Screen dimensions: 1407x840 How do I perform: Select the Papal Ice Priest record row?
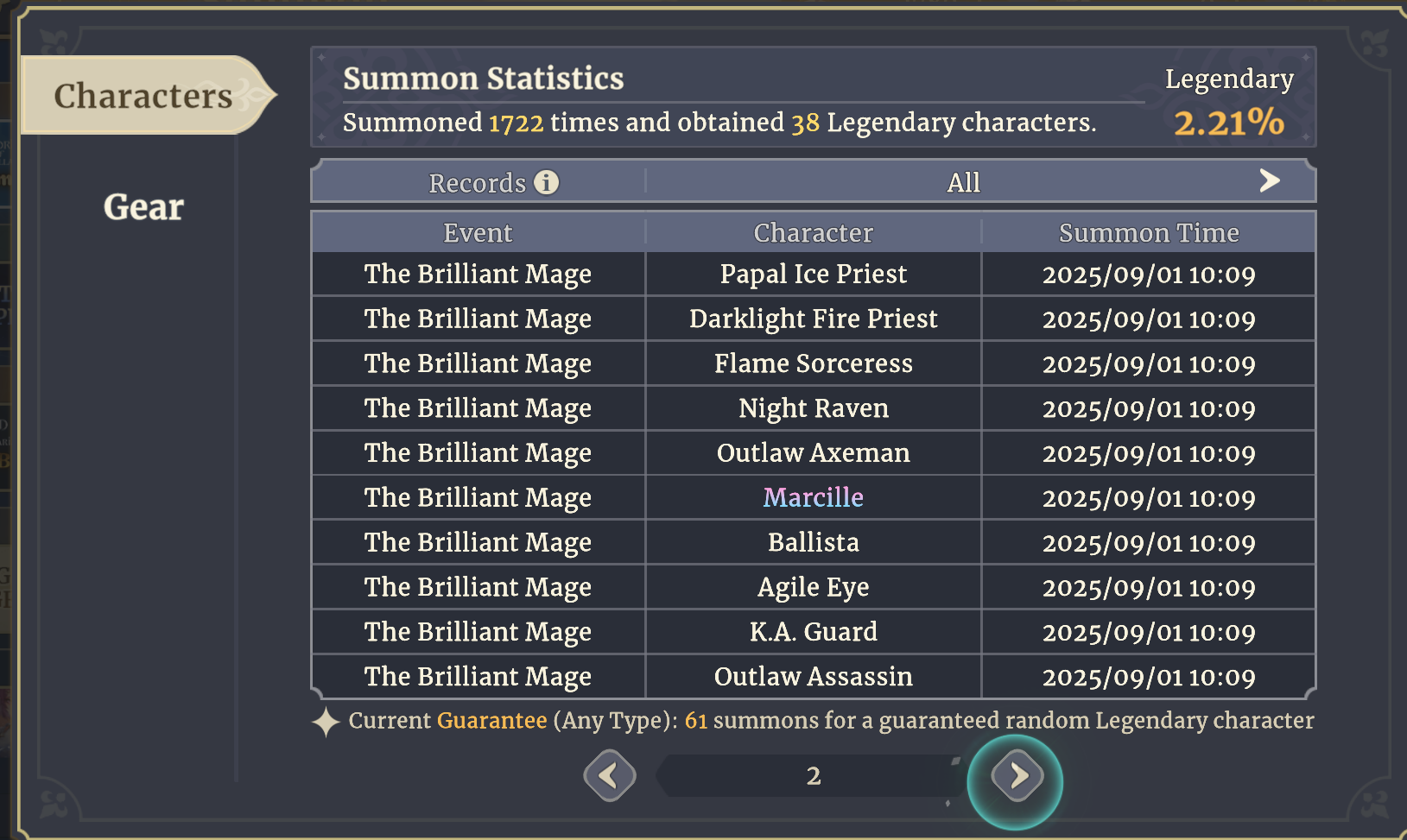(813, 275)
